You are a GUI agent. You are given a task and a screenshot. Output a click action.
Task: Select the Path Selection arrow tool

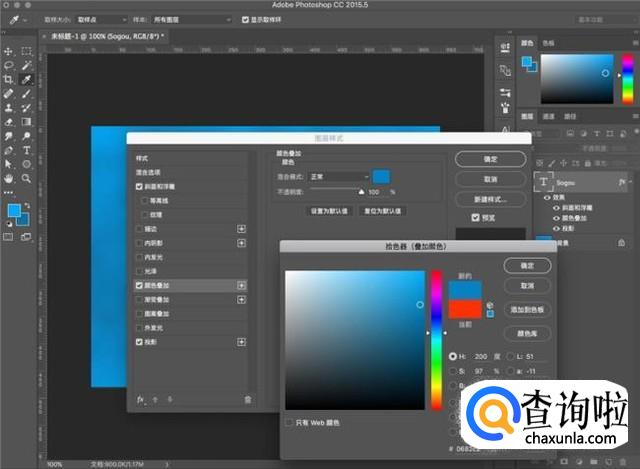[8, 164]
